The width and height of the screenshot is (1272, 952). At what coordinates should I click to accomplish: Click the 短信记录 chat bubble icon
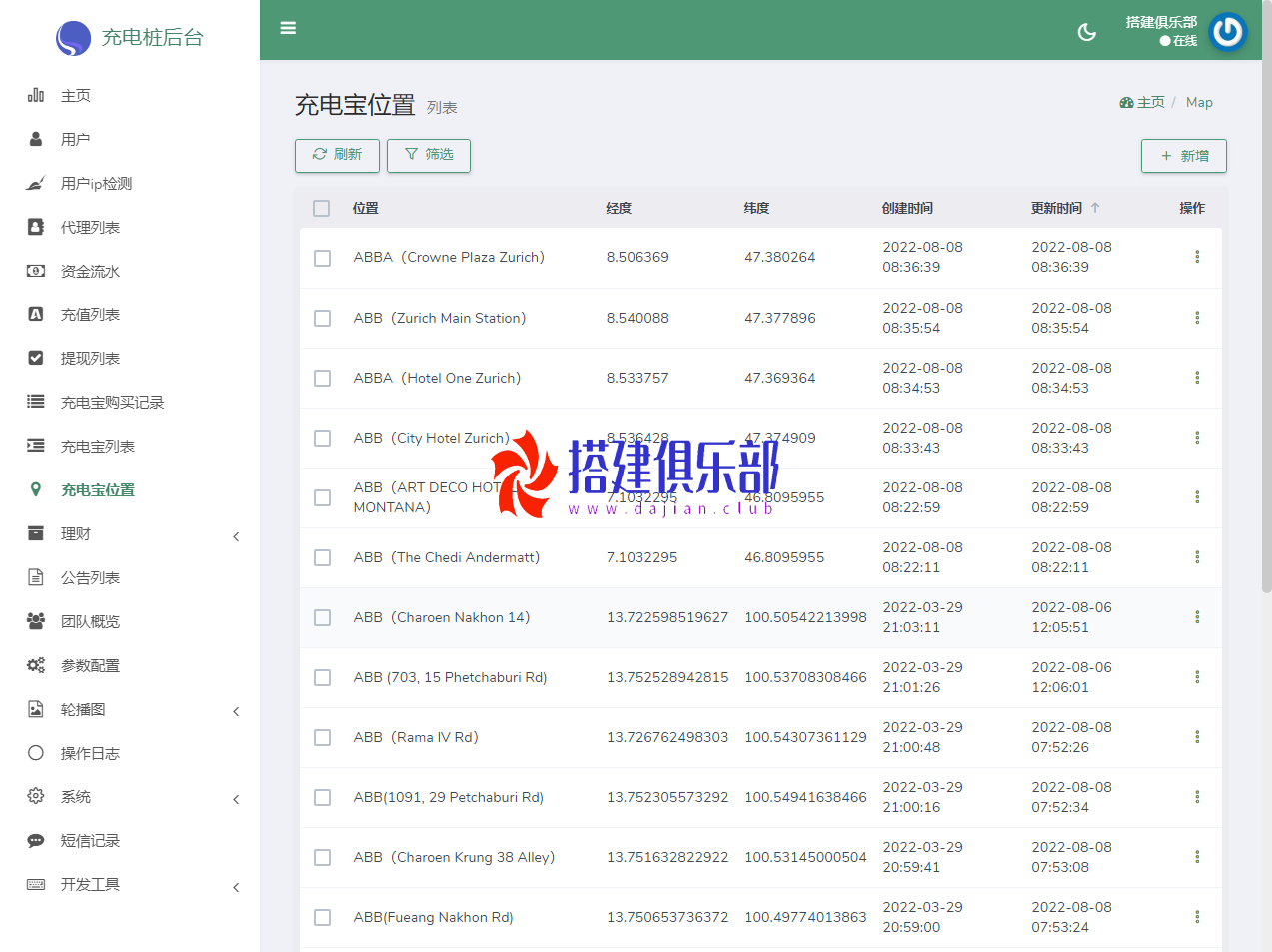36,841
